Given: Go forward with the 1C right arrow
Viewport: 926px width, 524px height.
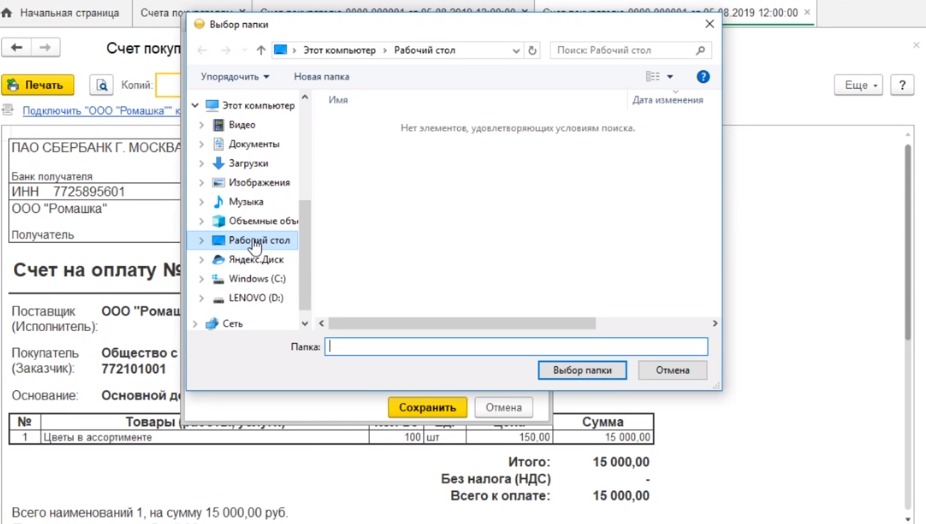Looking at the screenshot, I should click(45, 48).
